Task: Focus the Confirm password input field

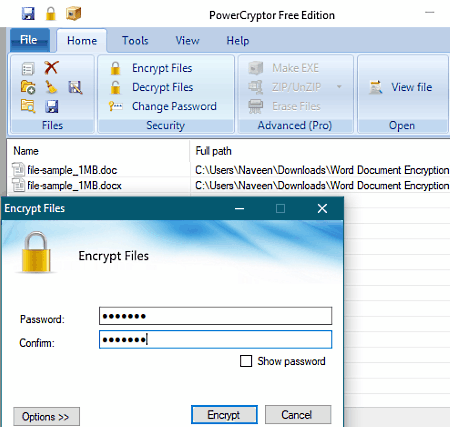Action: (215, 339)
